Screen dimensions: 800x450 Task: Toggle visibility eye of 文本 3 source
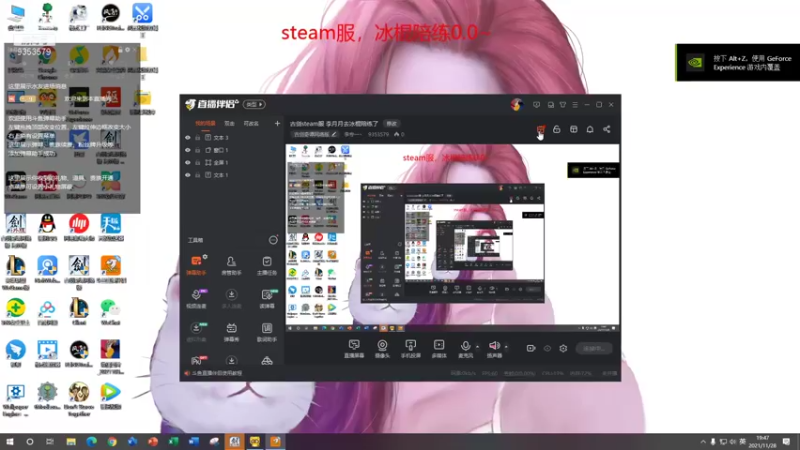[188, 138]
